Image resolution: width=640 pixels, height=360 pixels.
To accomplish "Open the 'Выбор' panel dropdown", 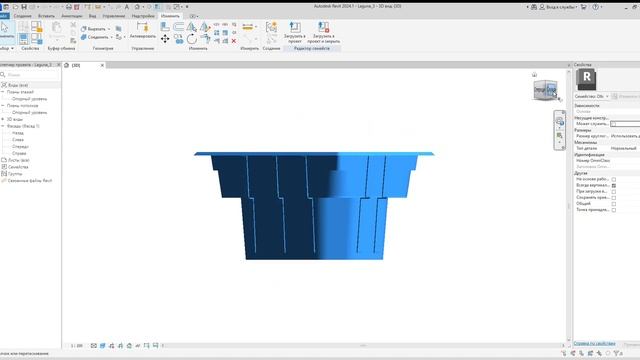I will coord(12,48).
